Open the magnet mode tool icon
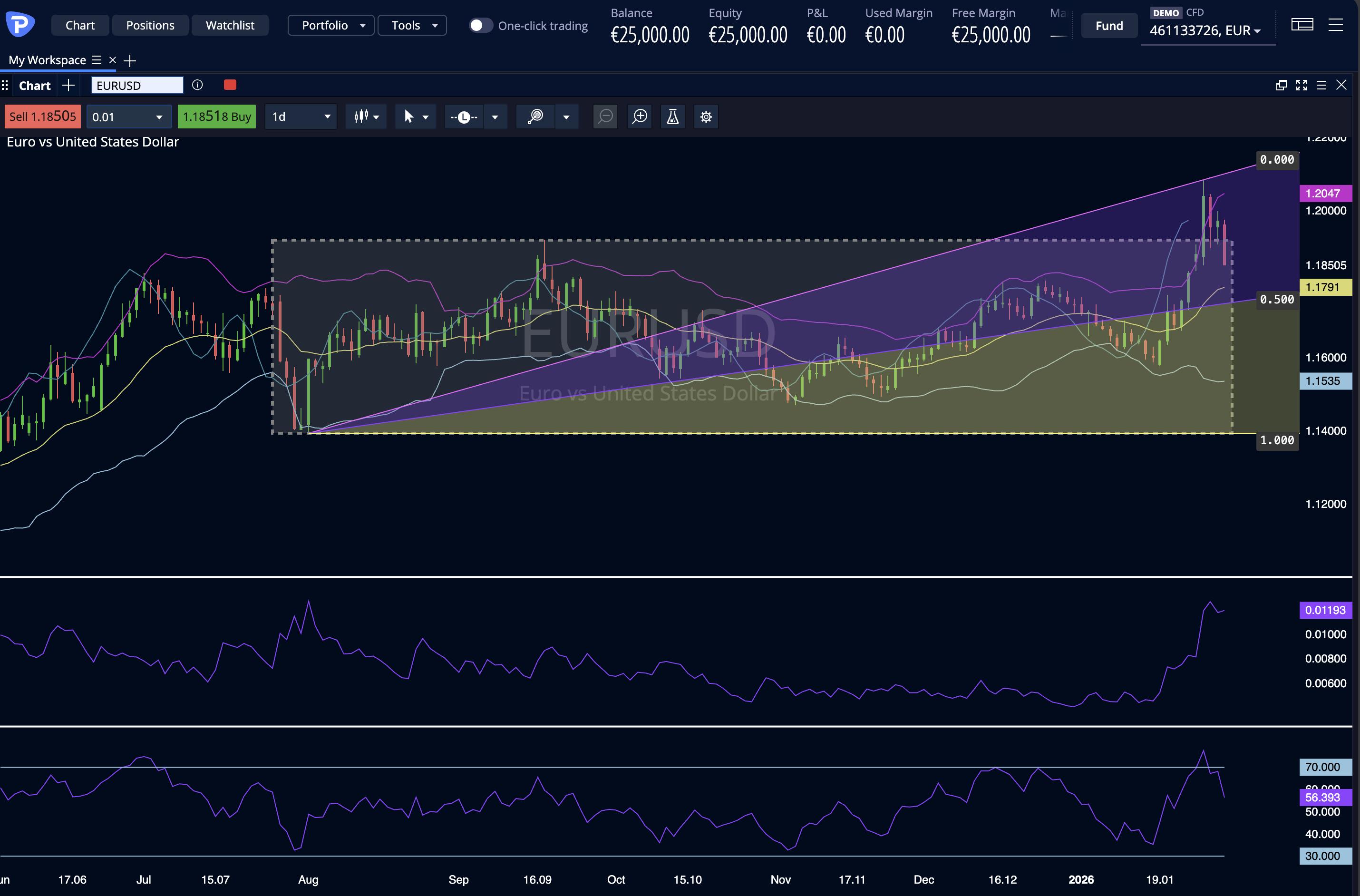 [x=535, y=117]
